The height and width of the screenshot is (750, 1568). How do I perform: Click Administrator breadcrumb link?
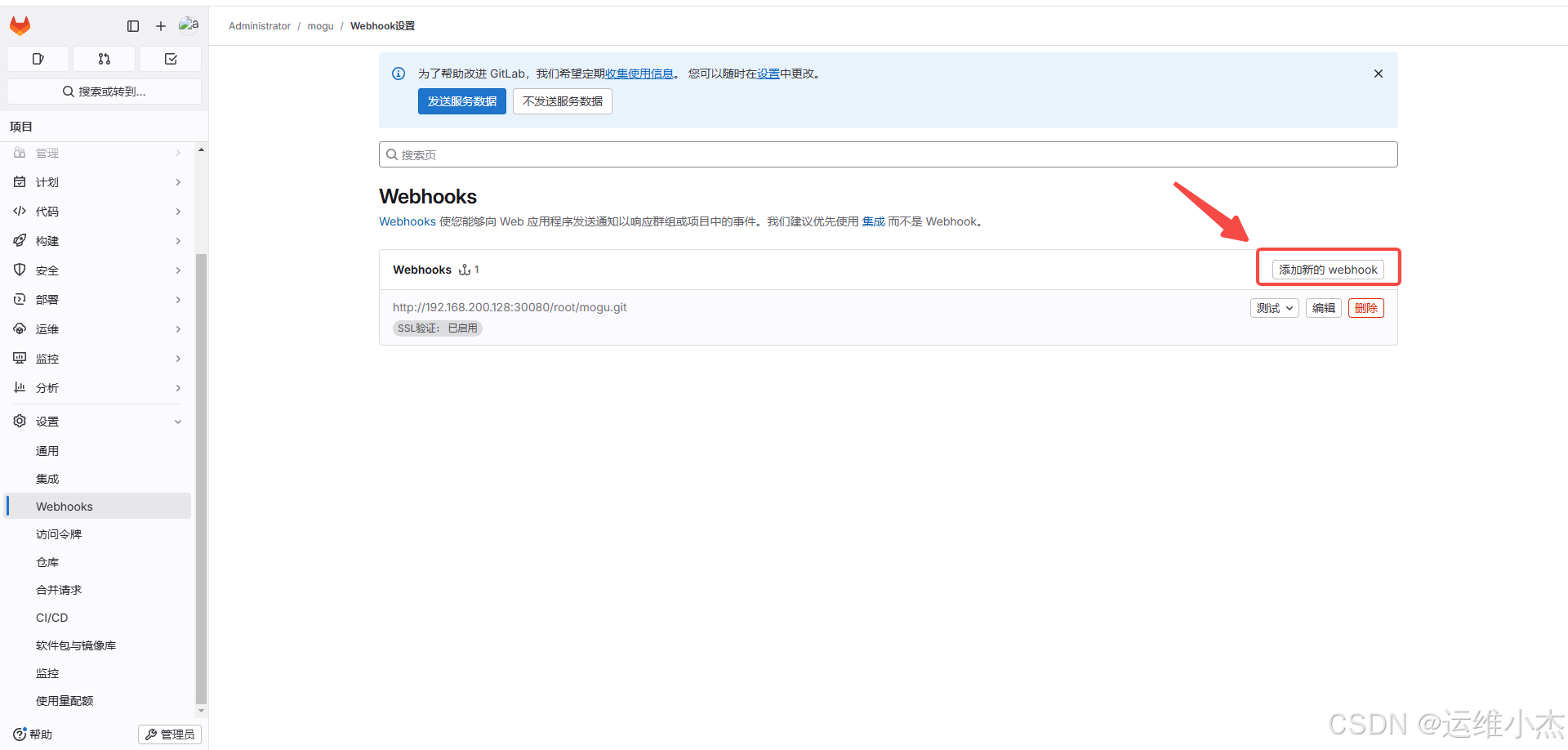(x=260, y=26)
